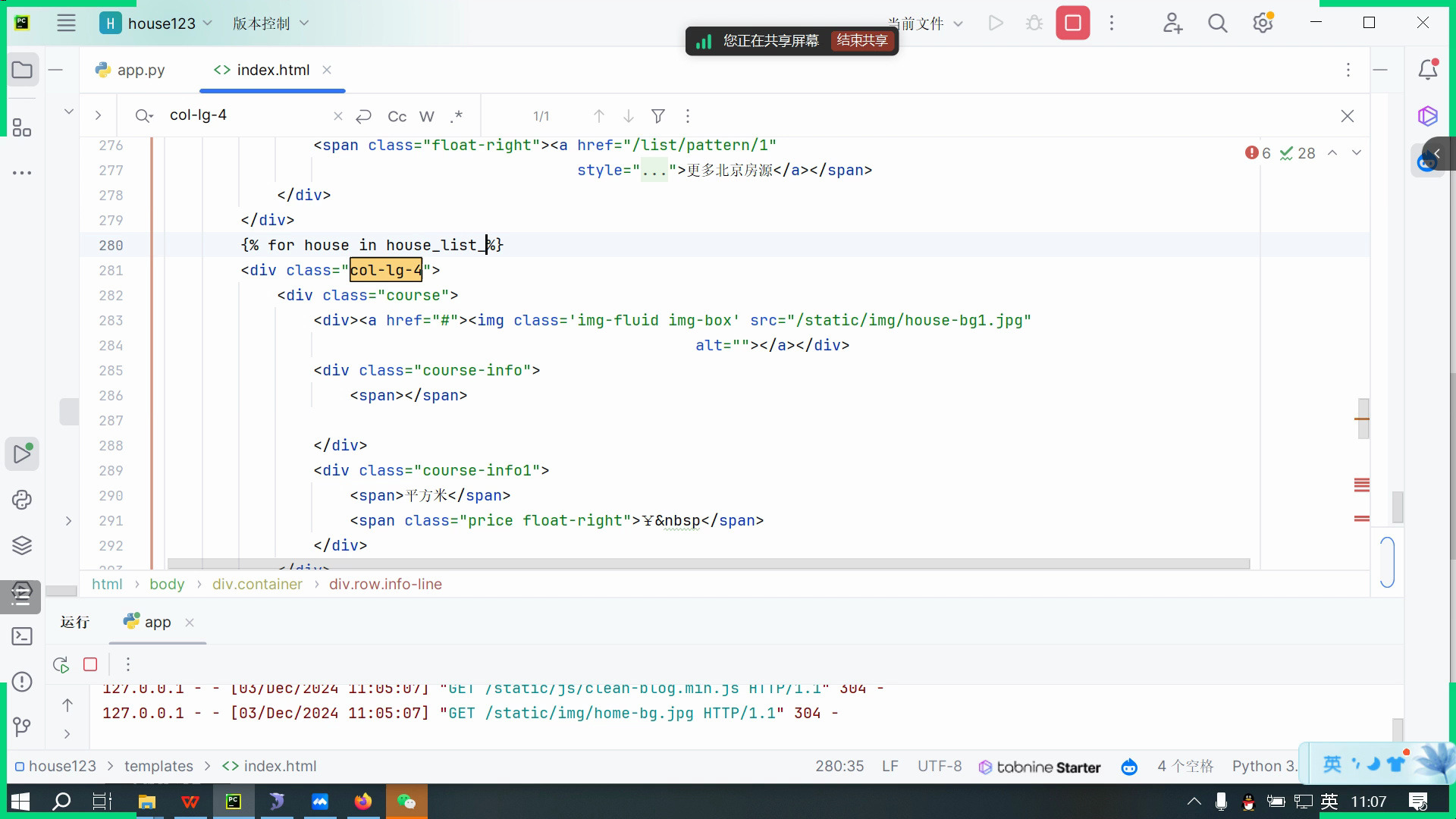Click body in the breadcrumb
The height and width of the screenshot is (819, 1456).
[x=167, y=585]
